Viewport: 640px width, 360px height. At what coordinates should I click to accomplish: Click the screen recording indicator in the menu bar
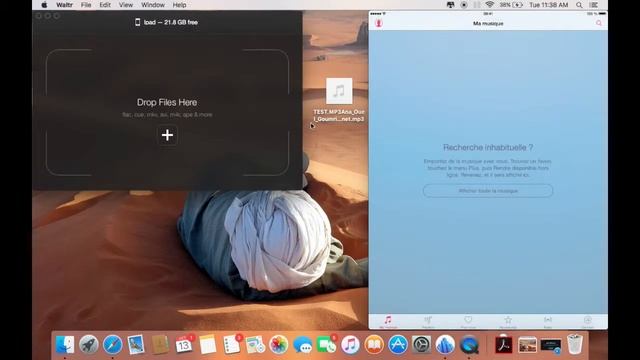click(464, 5)
